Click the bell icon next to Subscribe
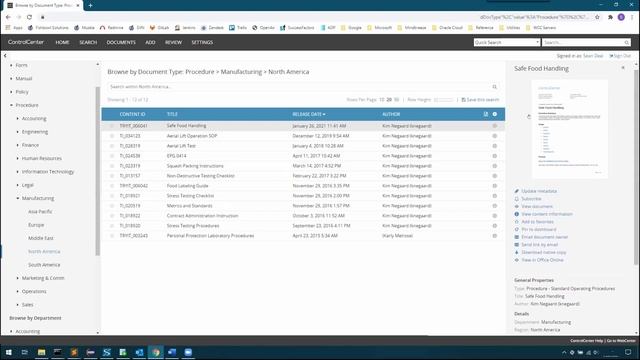 [517, 199]
